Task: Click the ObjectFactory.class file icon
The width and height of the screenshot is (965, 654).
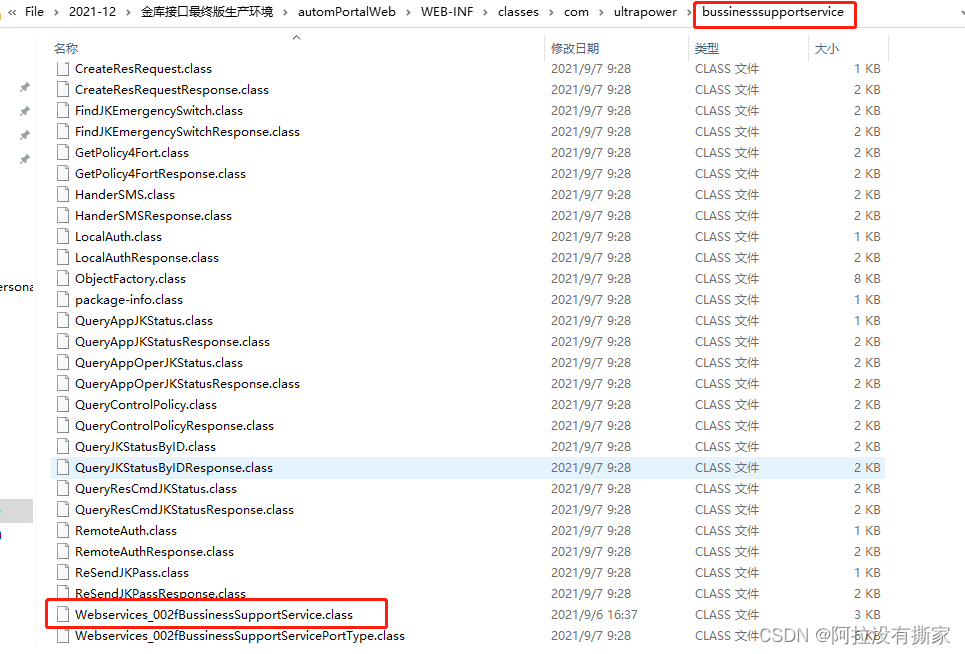Action: [62, 279]
